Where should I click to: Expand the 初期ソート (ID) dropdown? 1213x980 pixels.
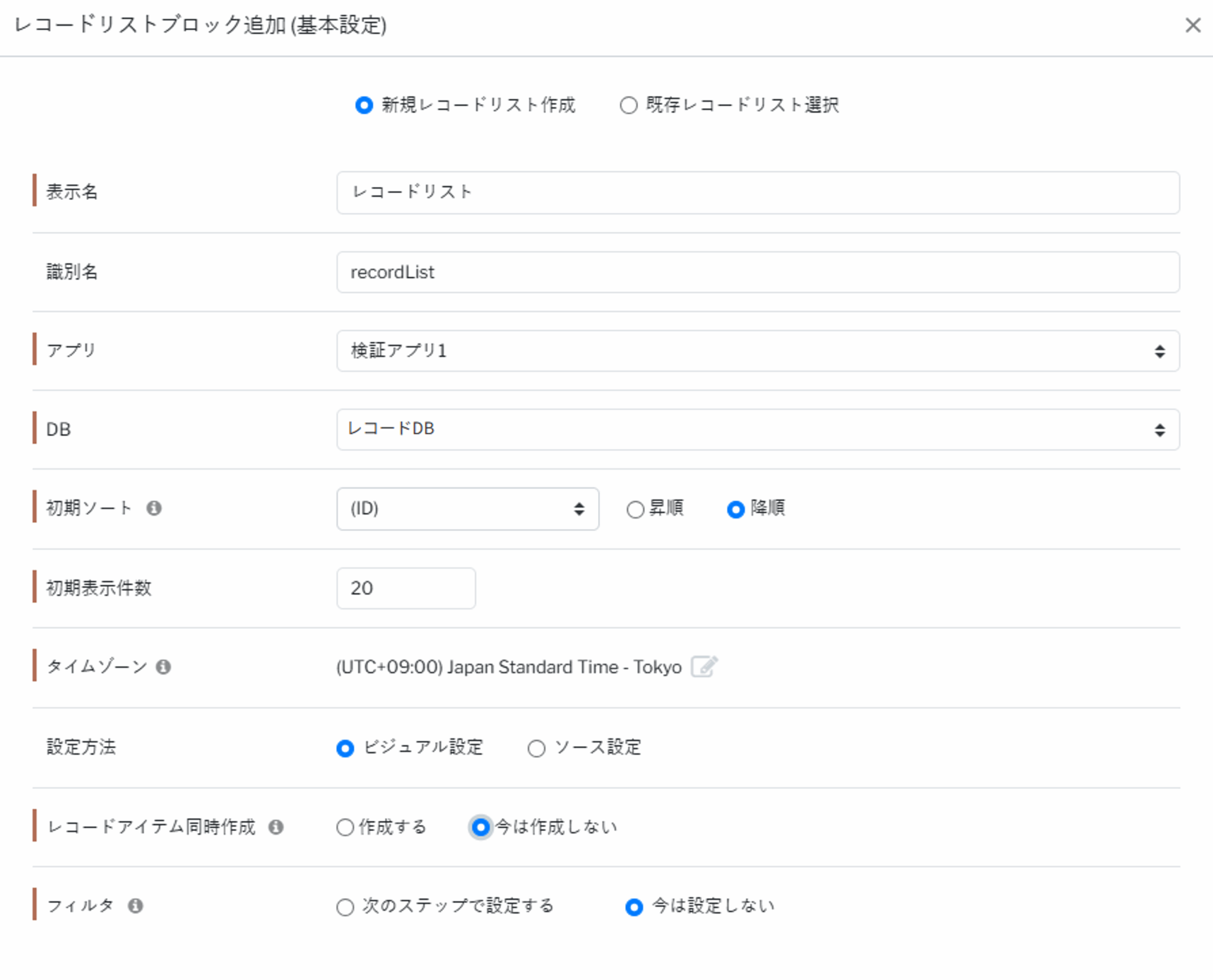(x=467, y=508)
